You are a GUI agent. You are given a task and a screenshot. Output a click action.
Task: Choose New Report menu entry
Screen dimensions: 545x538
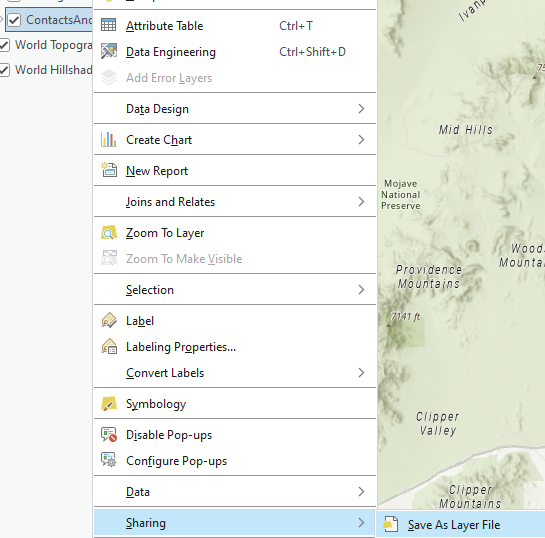[235, 171]
